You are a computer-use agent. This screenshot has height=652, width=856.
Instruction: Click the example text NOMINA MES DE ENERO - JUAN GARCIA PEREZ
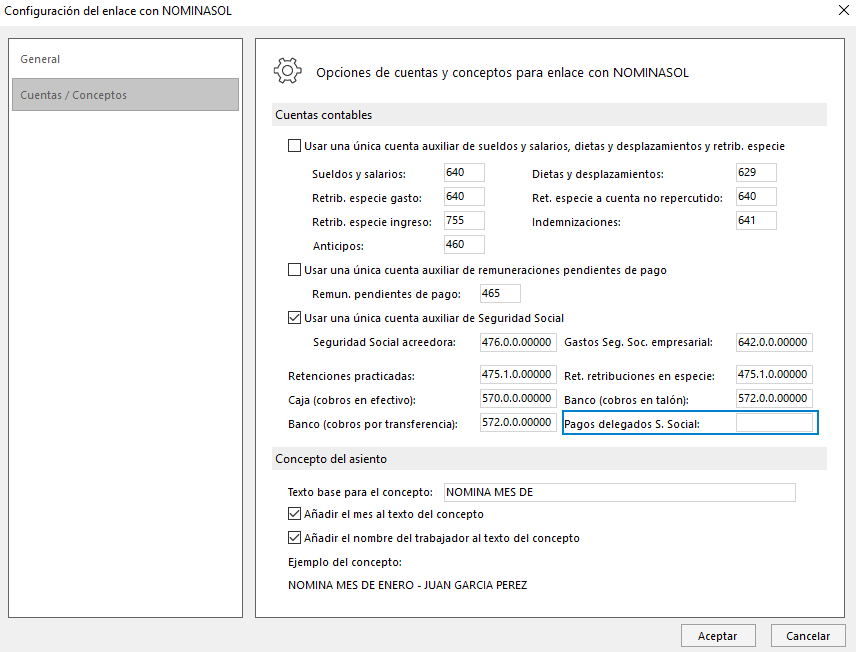pos(407,585)
